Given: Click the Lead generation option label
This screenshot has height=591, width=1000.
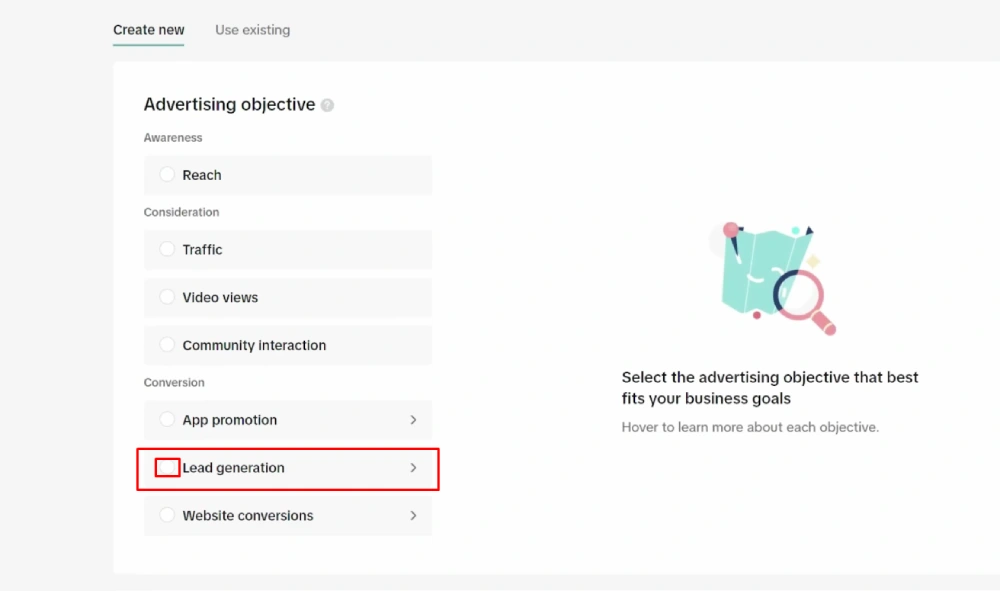Looking at the screenshot, I should pos(233,467).
